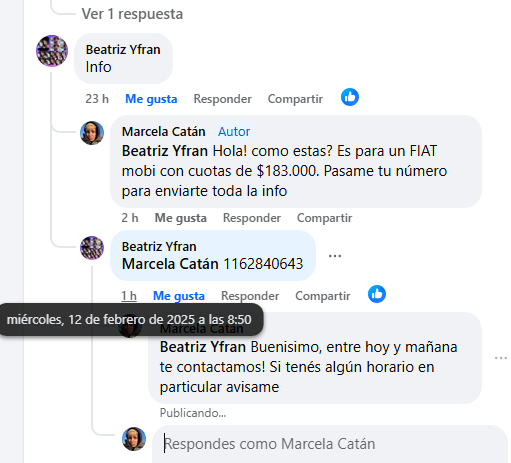
Task: Open three-dot options next to phone number comment
Action: 335,256
